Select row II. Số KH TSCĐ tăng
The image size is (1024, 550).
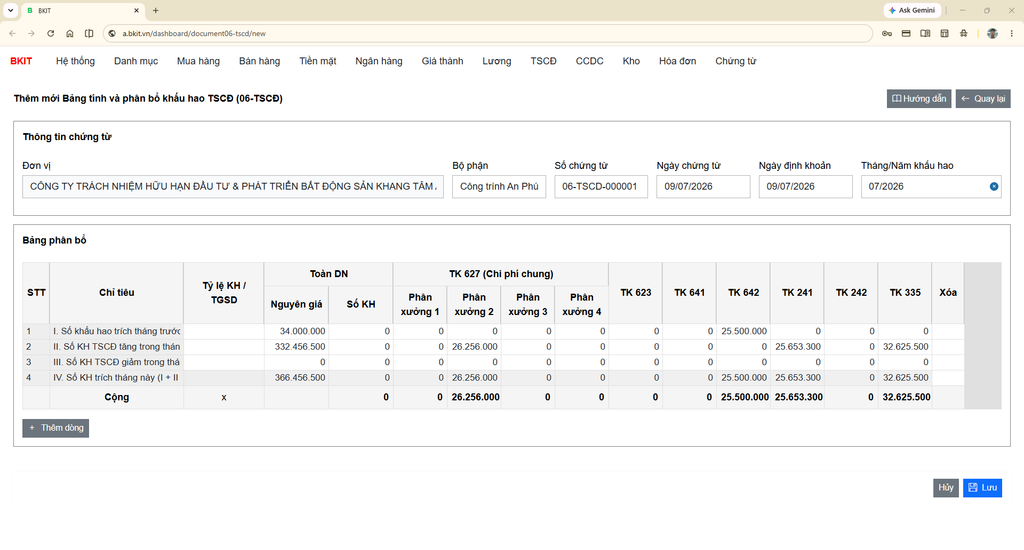pos(116,347)
